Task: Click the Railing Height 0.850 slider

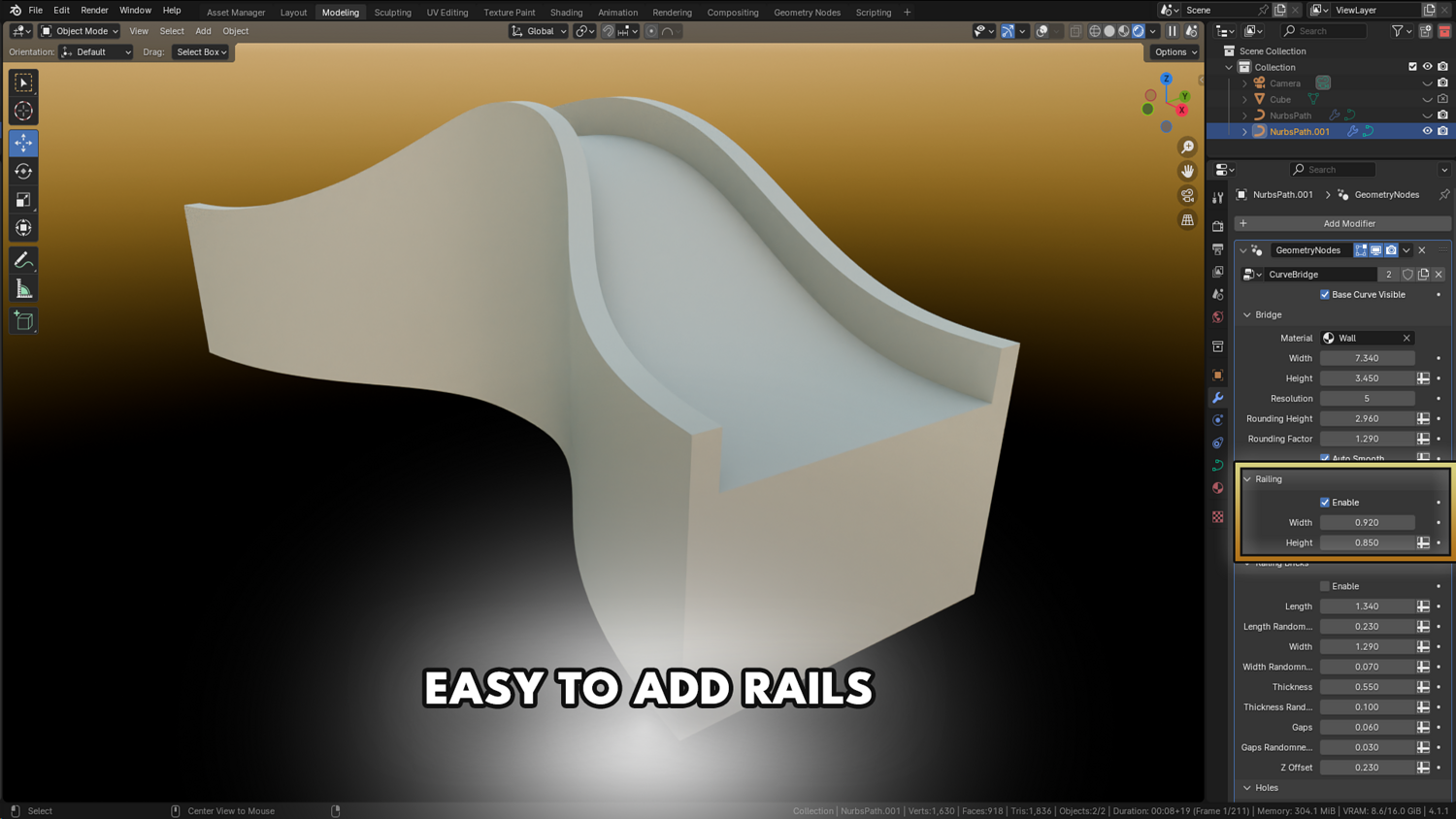Action: click(x=1367, y=543)
